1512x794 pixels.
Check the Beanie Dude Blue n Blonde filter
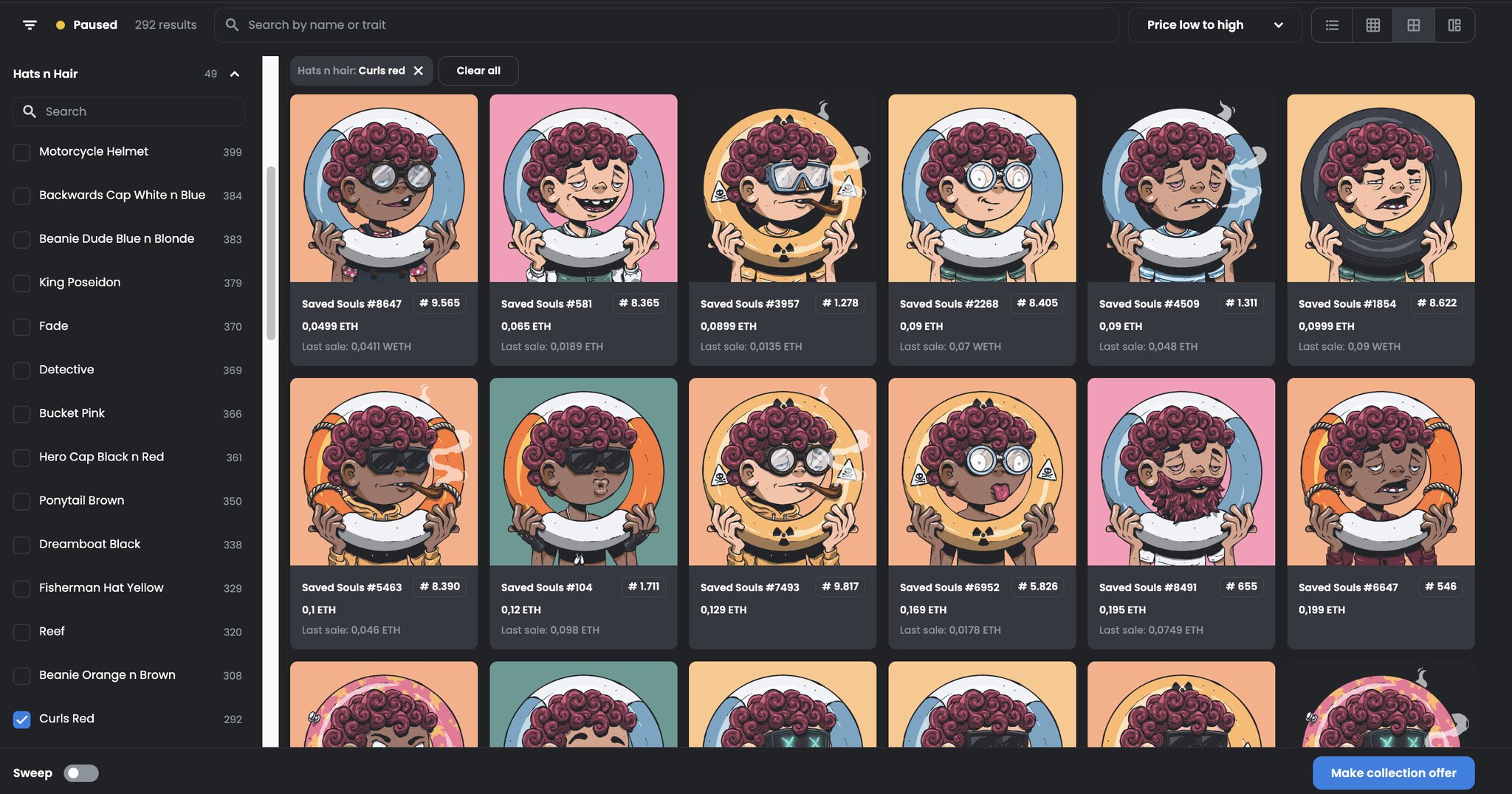click(x=22, y=239)
